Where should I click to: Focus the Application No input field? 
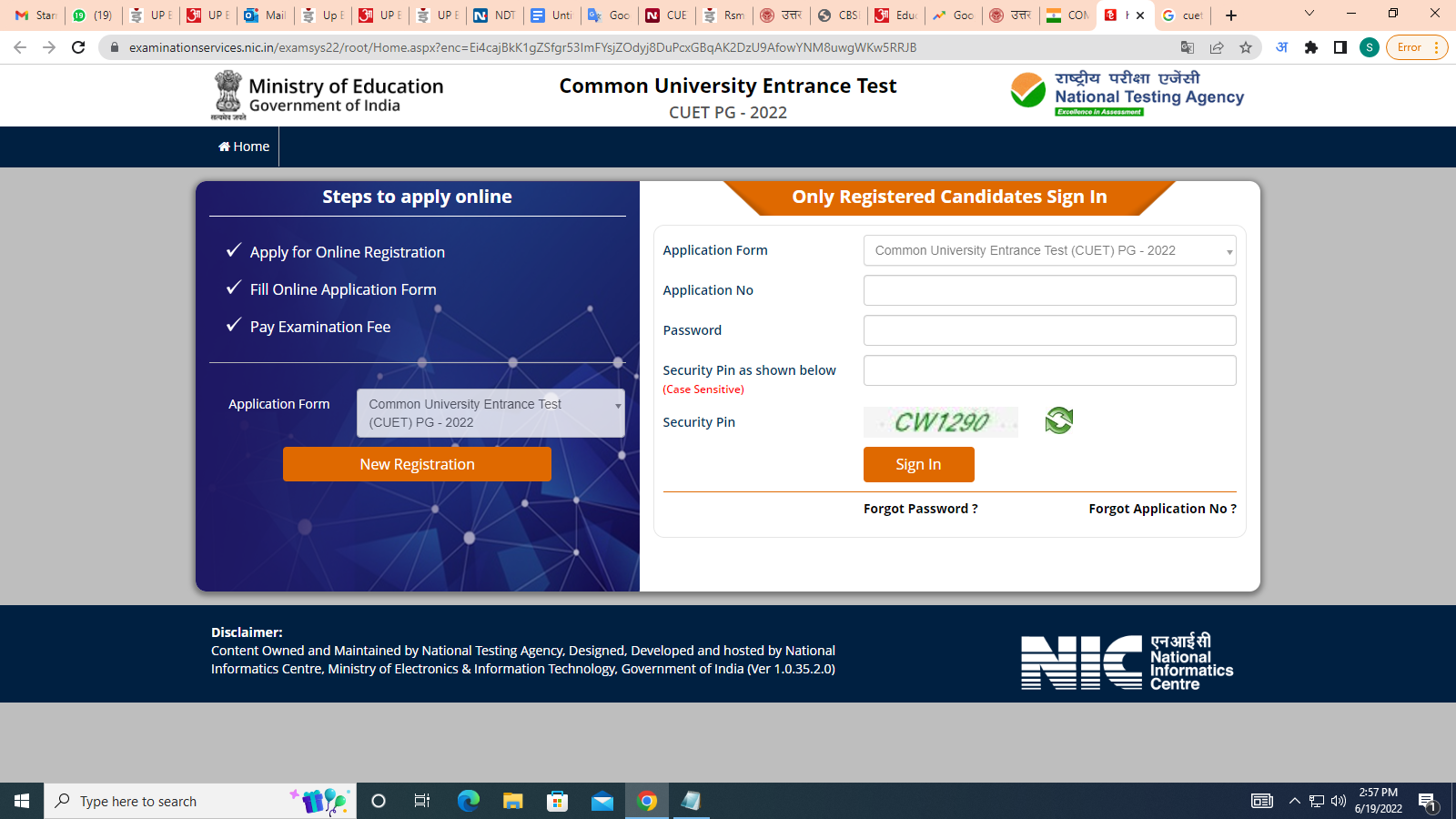pyautogui.click(x=1049, y=290)
